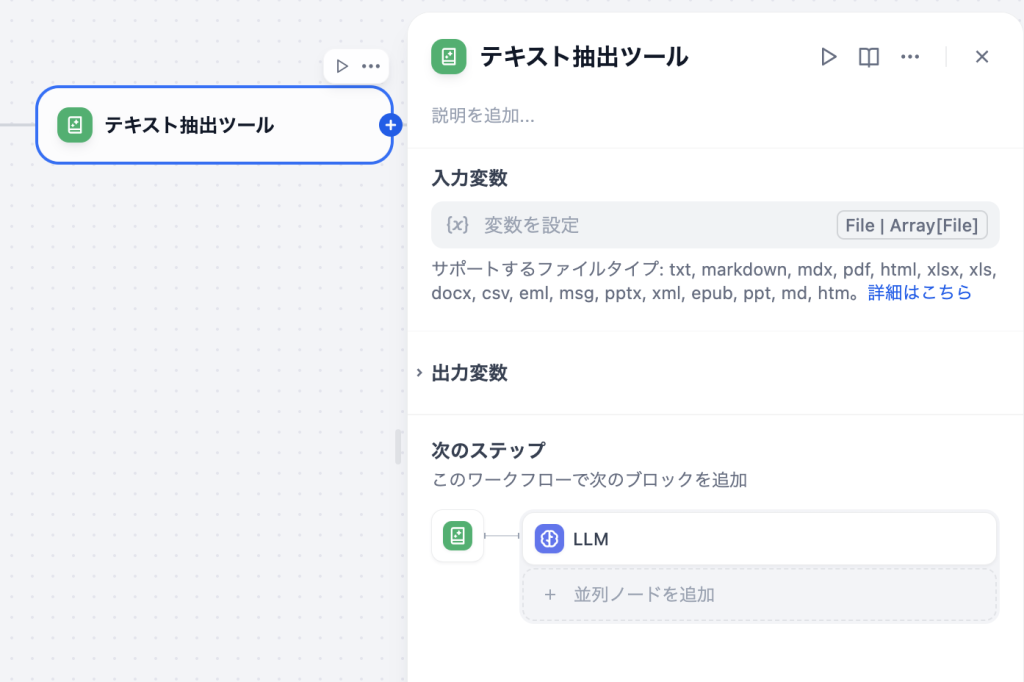Viewport: 1024px width, 682px height.
Task: Click the File | Array[File] type badge
Action: (x=912, y=225)
